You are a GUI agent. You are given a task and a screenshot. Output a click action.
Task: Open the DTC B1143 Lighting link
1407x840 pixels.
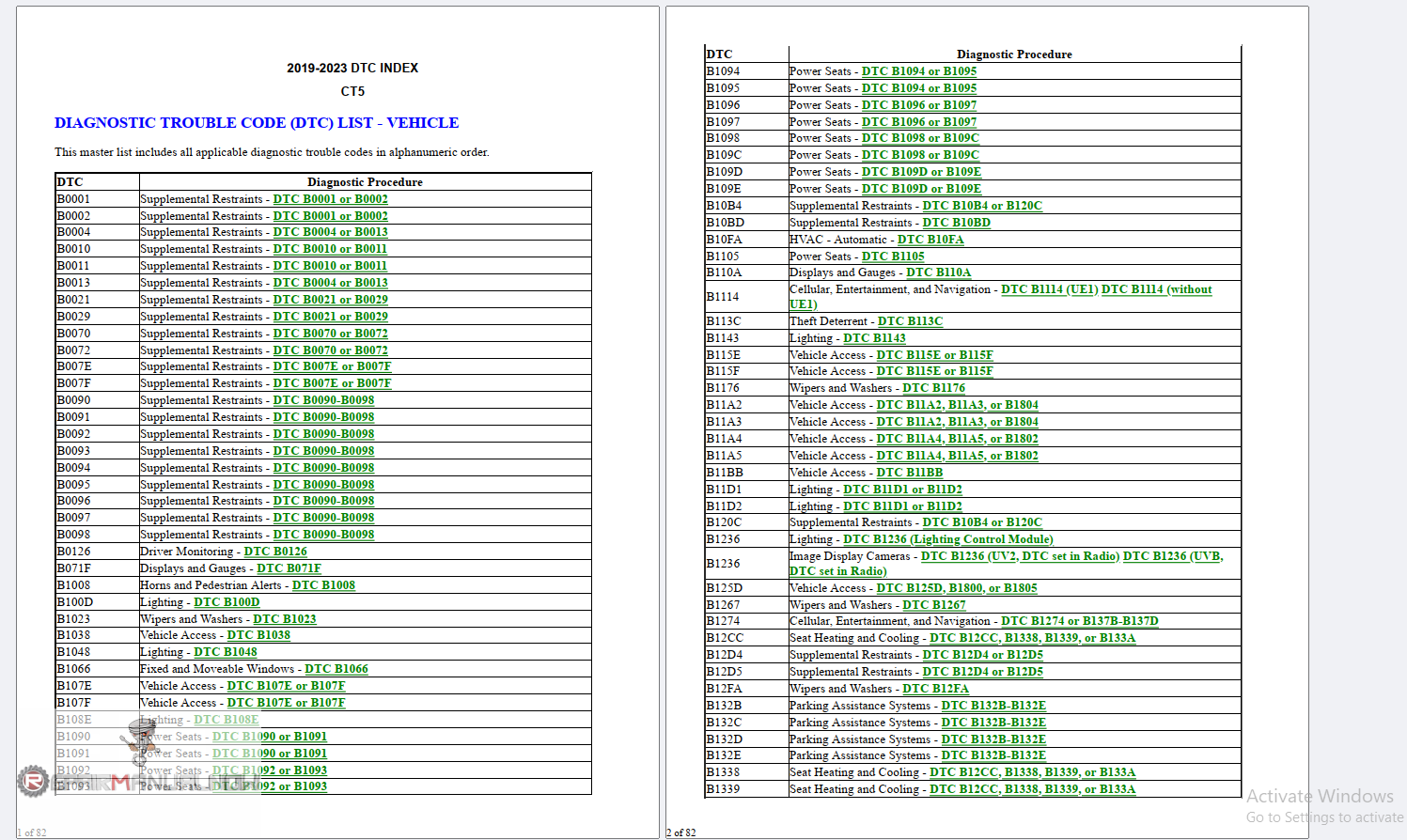(x=874, y=338)
